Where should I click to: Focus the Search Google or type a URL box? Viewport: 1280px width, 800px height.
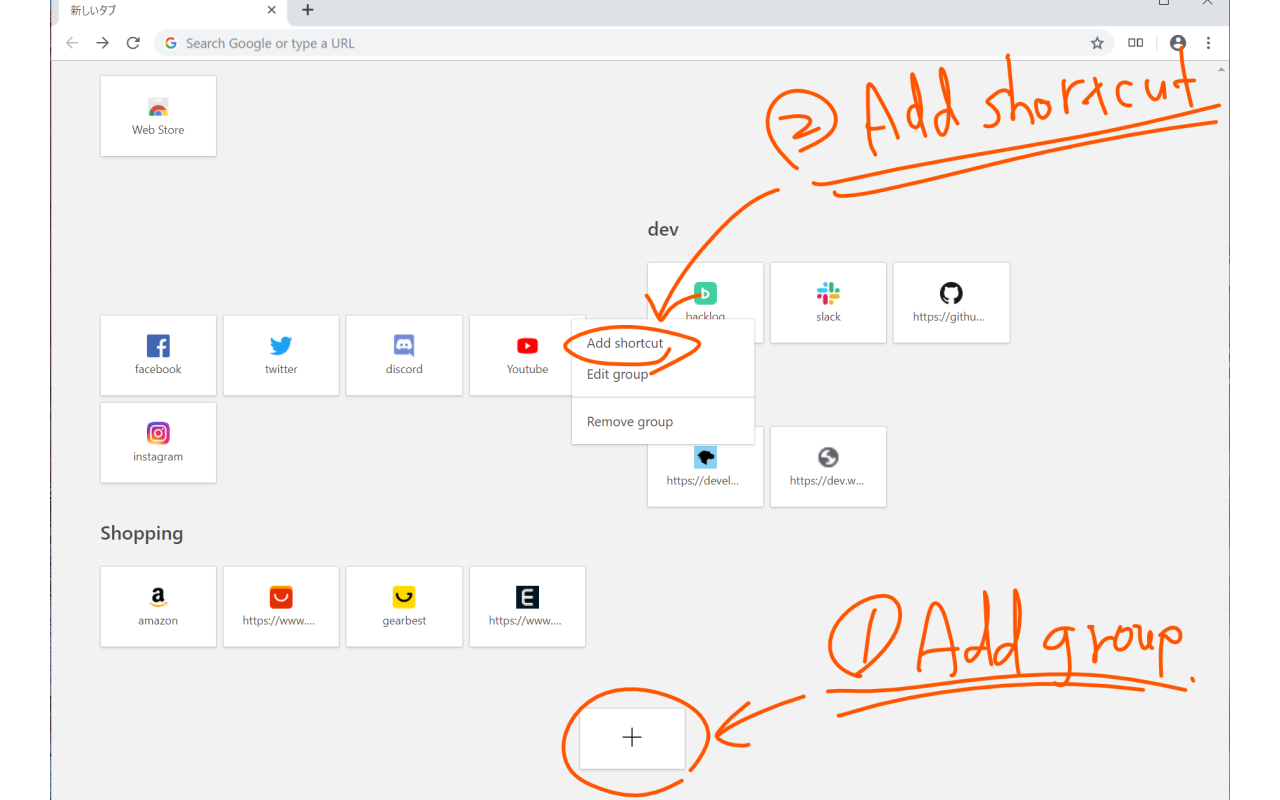click(x=634, y=43)
